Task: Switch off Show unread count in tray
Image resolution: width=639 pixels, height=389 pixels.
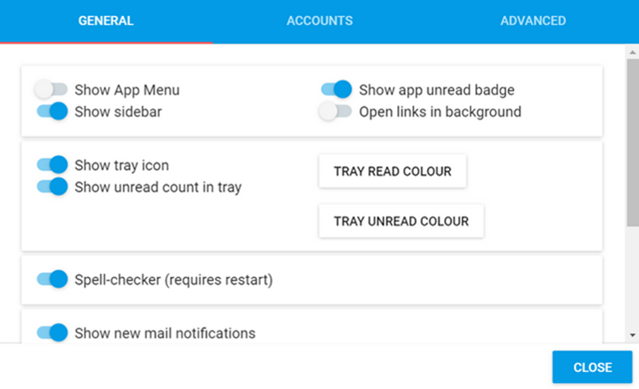Action: pos(52,187)
